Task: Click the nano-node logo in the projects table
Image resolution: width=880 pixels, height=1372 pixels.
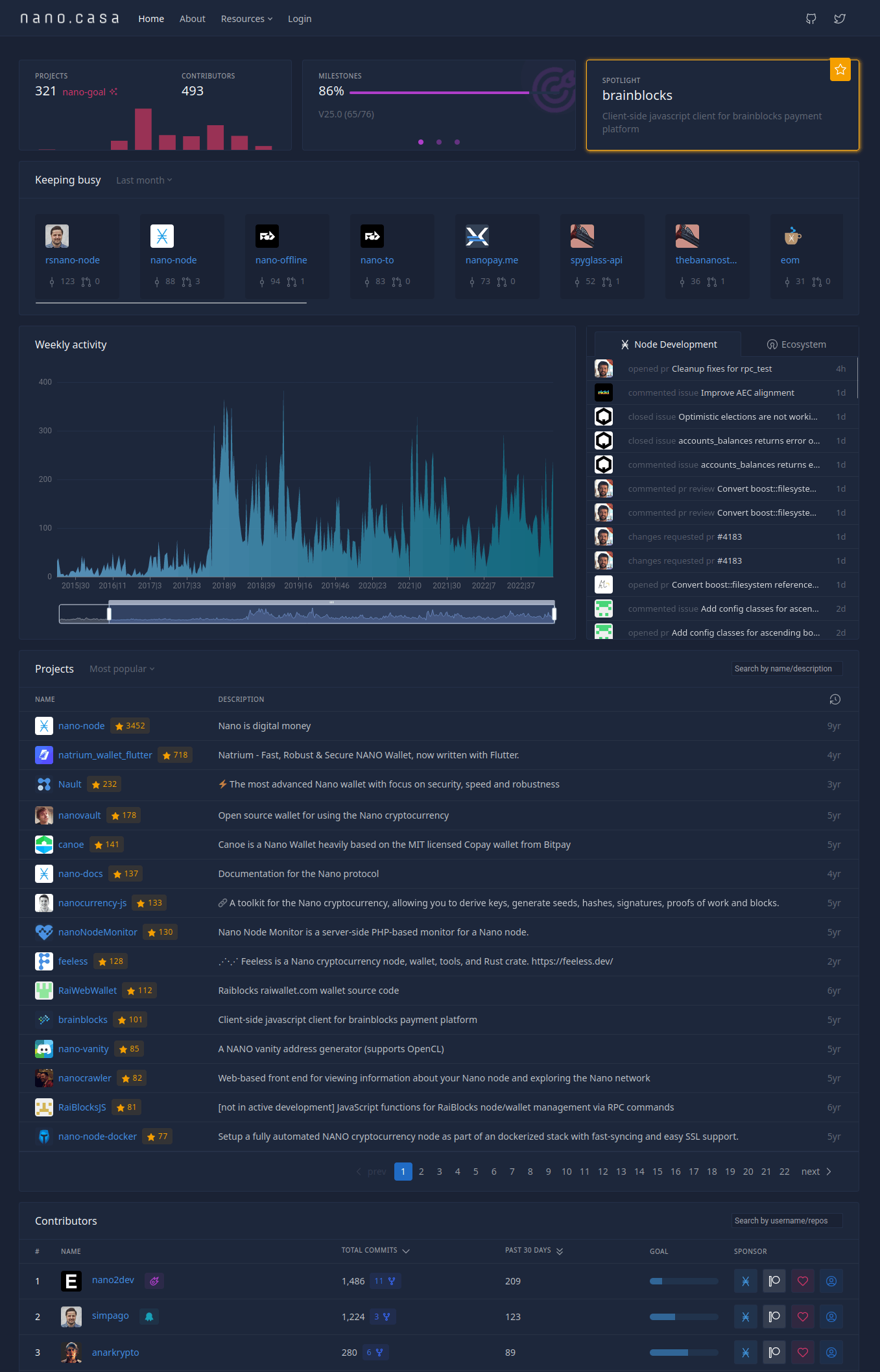Action: coord(44,726)
